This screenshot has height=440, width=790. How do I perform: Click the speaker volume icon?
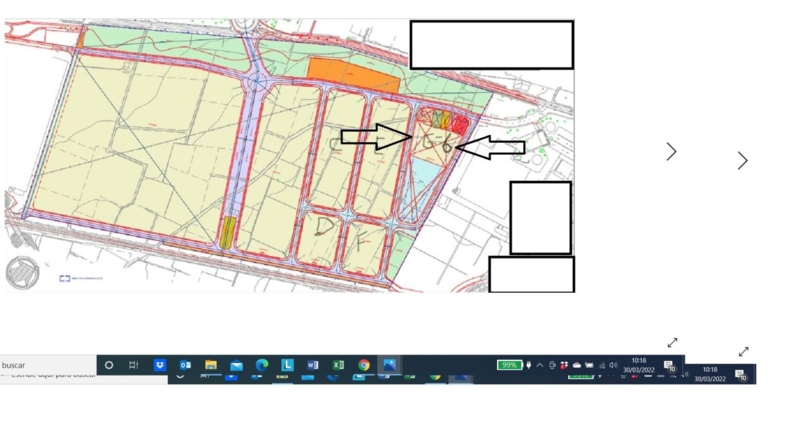click(613, 365)
